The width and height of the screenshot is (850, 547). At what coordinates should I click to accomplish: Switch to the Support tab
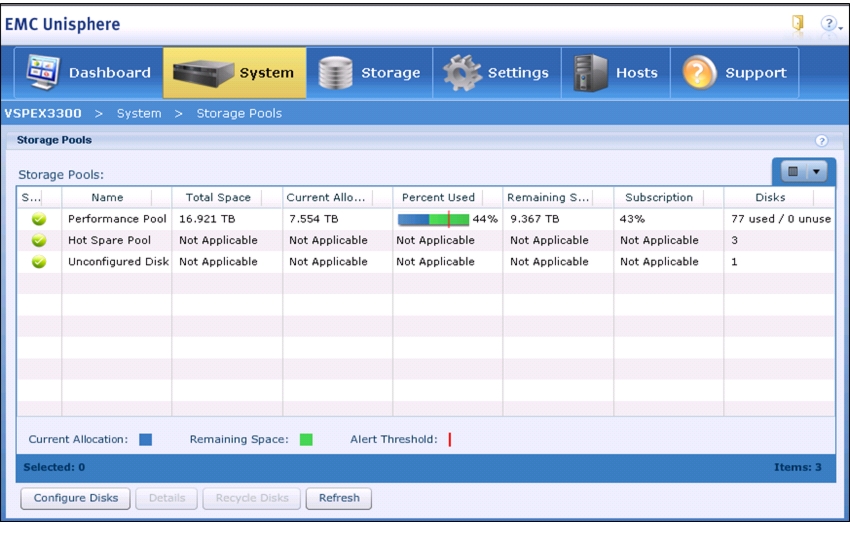pyautogui.click(x=735, y=73)
